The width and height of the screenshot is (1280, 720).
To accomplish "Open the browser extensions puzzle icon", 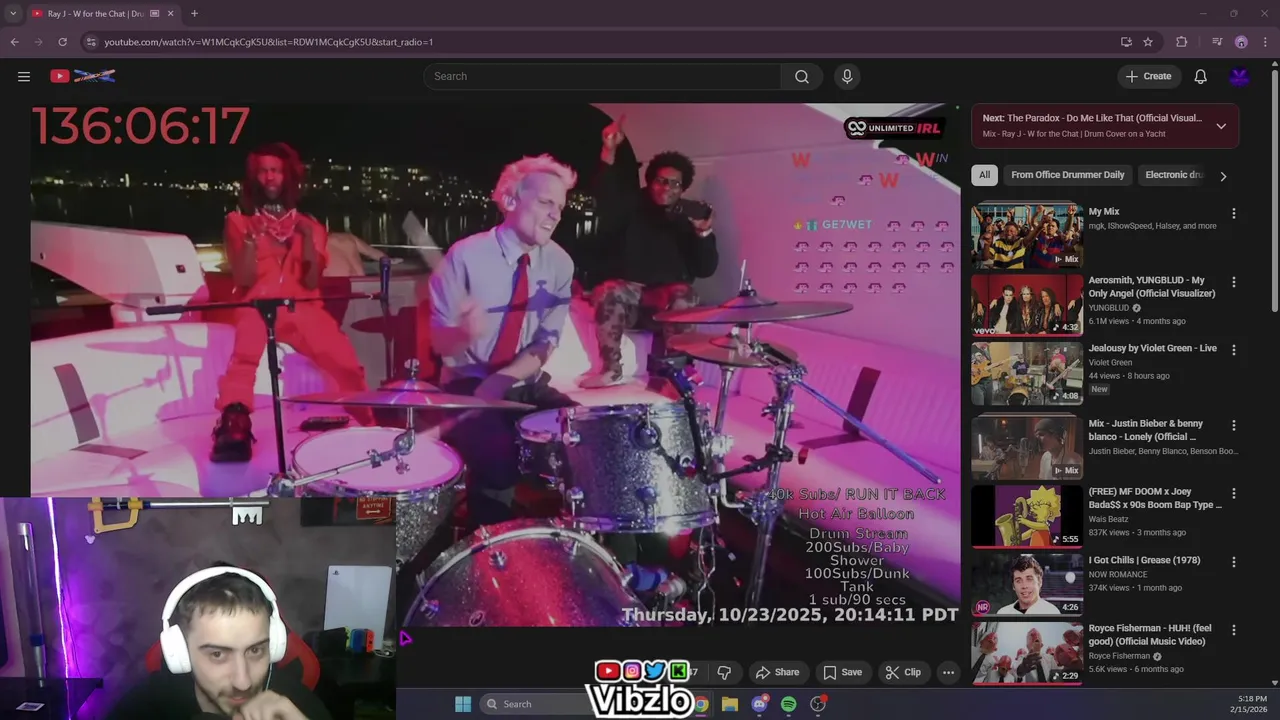I will pos(1181,42).
